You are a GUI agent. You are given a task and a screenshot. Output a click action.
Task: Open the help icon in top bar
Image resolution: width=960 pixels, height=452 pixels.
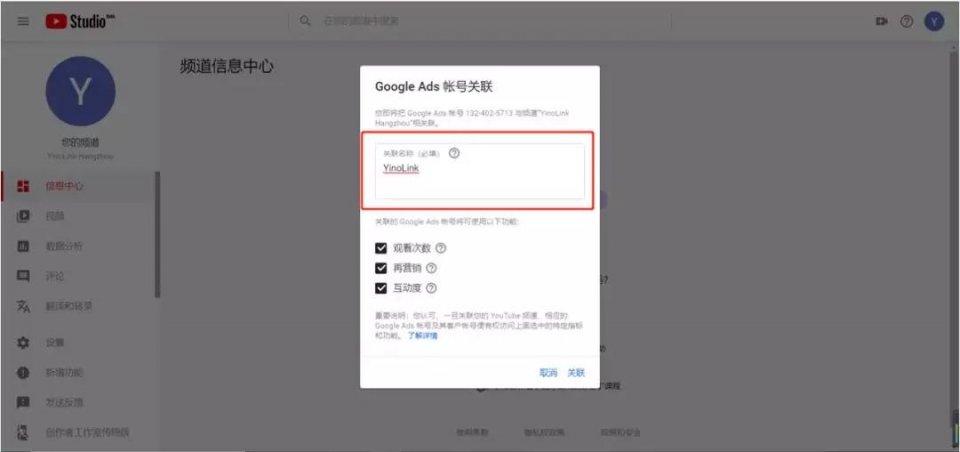907,21
